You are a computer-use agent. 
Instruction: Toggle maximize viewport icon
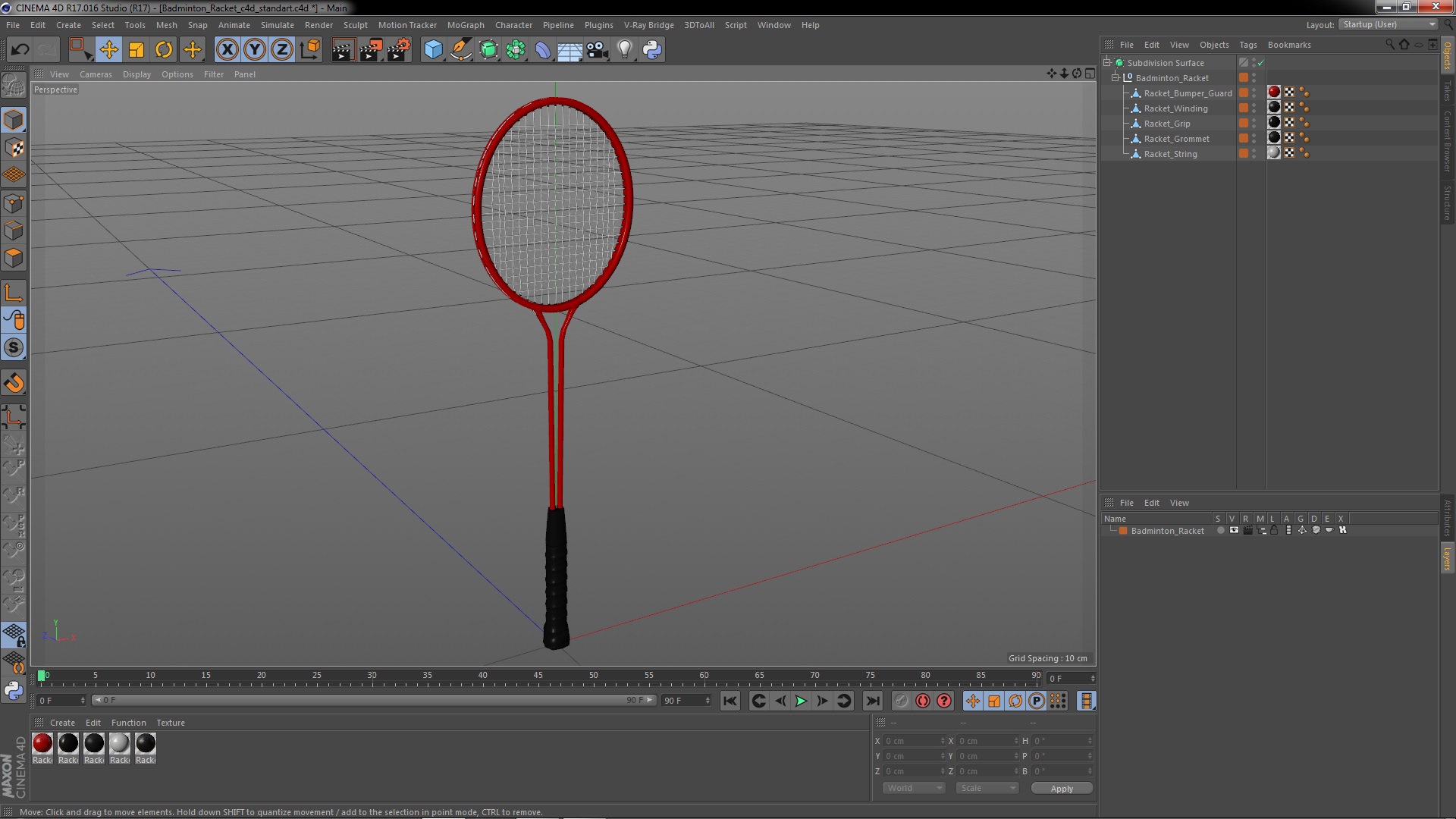coord(1090,74)
